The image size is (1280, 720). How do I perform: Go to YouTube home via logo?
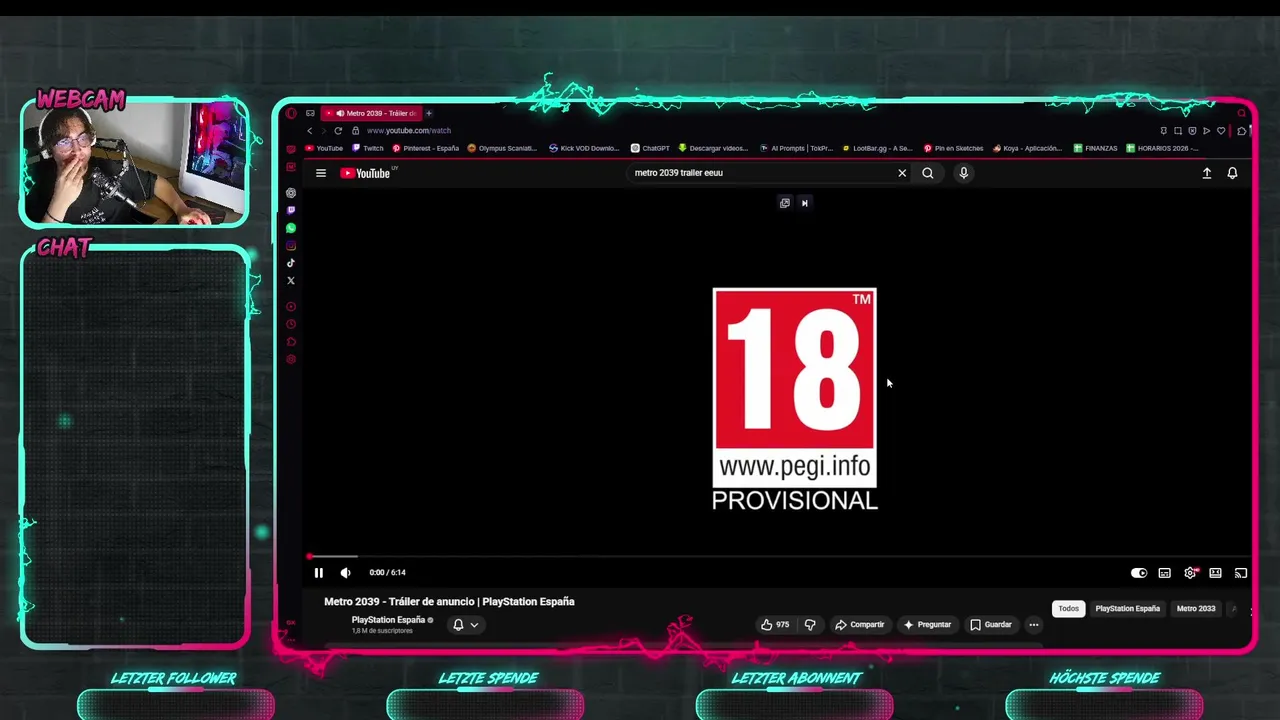tap(365, 173)
